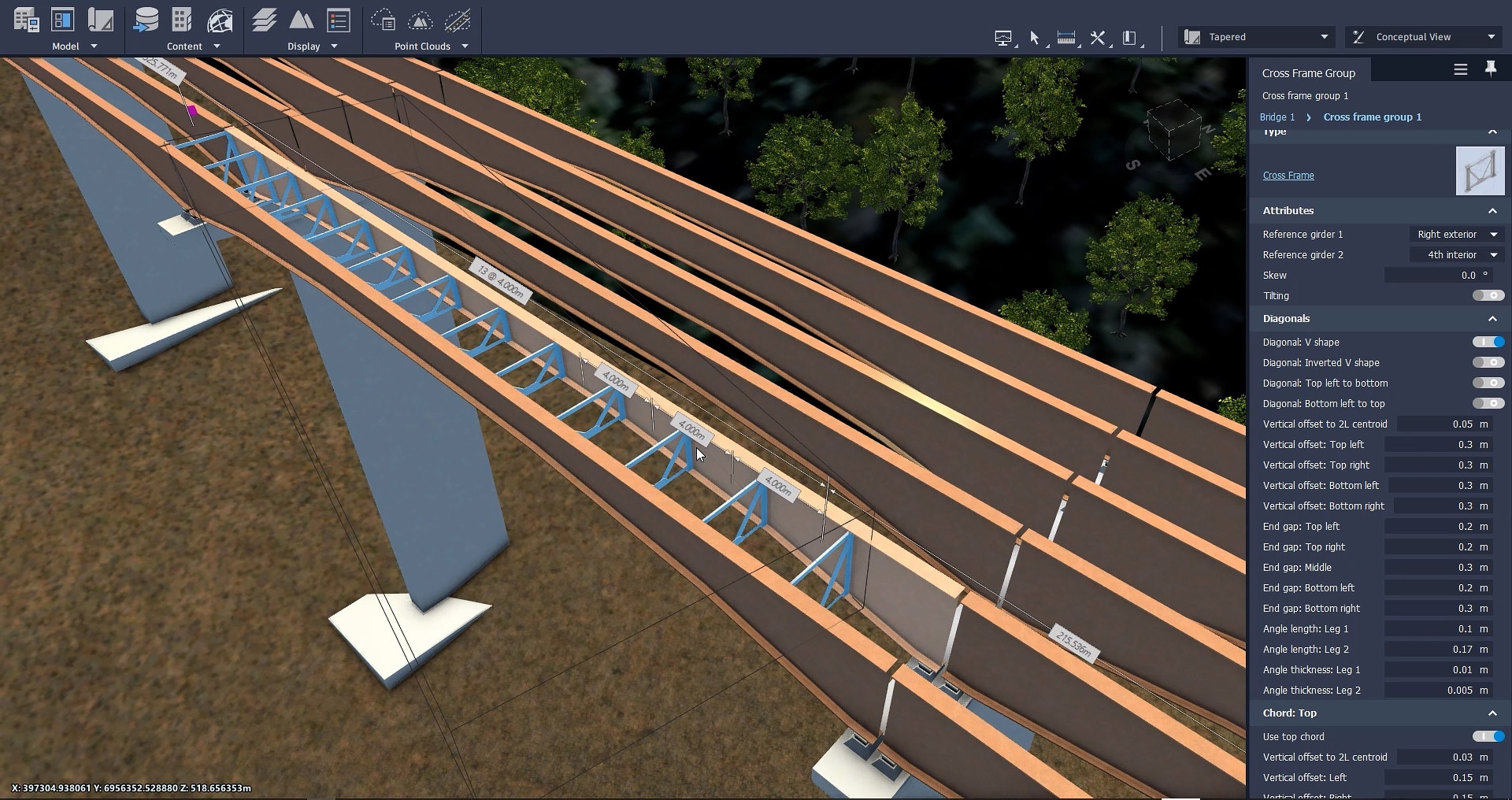Open the Display menu
This screenshot has height=800, width=1512.
(x=313, y=46)
